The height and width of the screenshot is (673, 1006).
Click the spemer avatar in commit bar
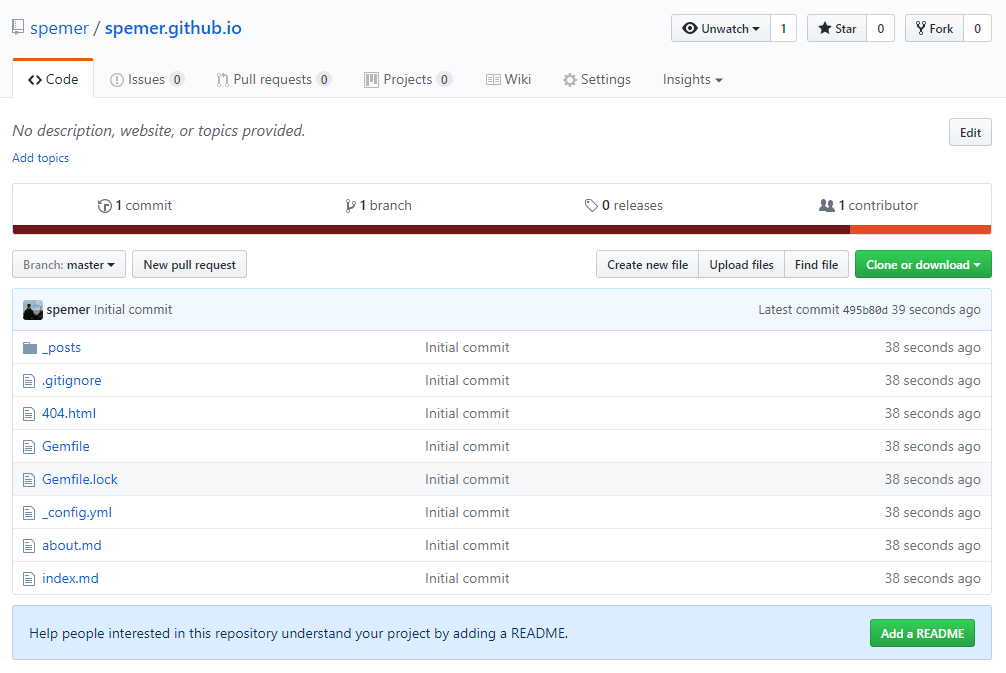tap(33, 310)
